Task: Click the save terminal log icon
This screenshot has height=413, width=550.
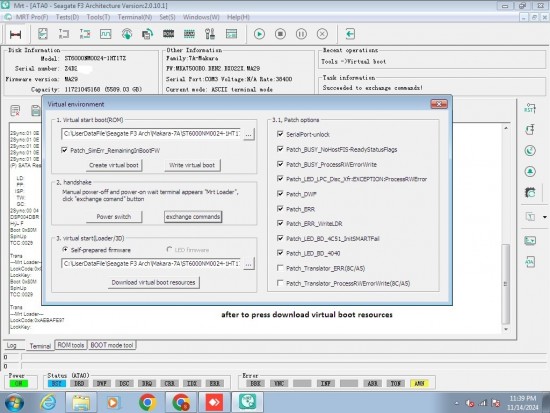Action: [x=36, y=111]
